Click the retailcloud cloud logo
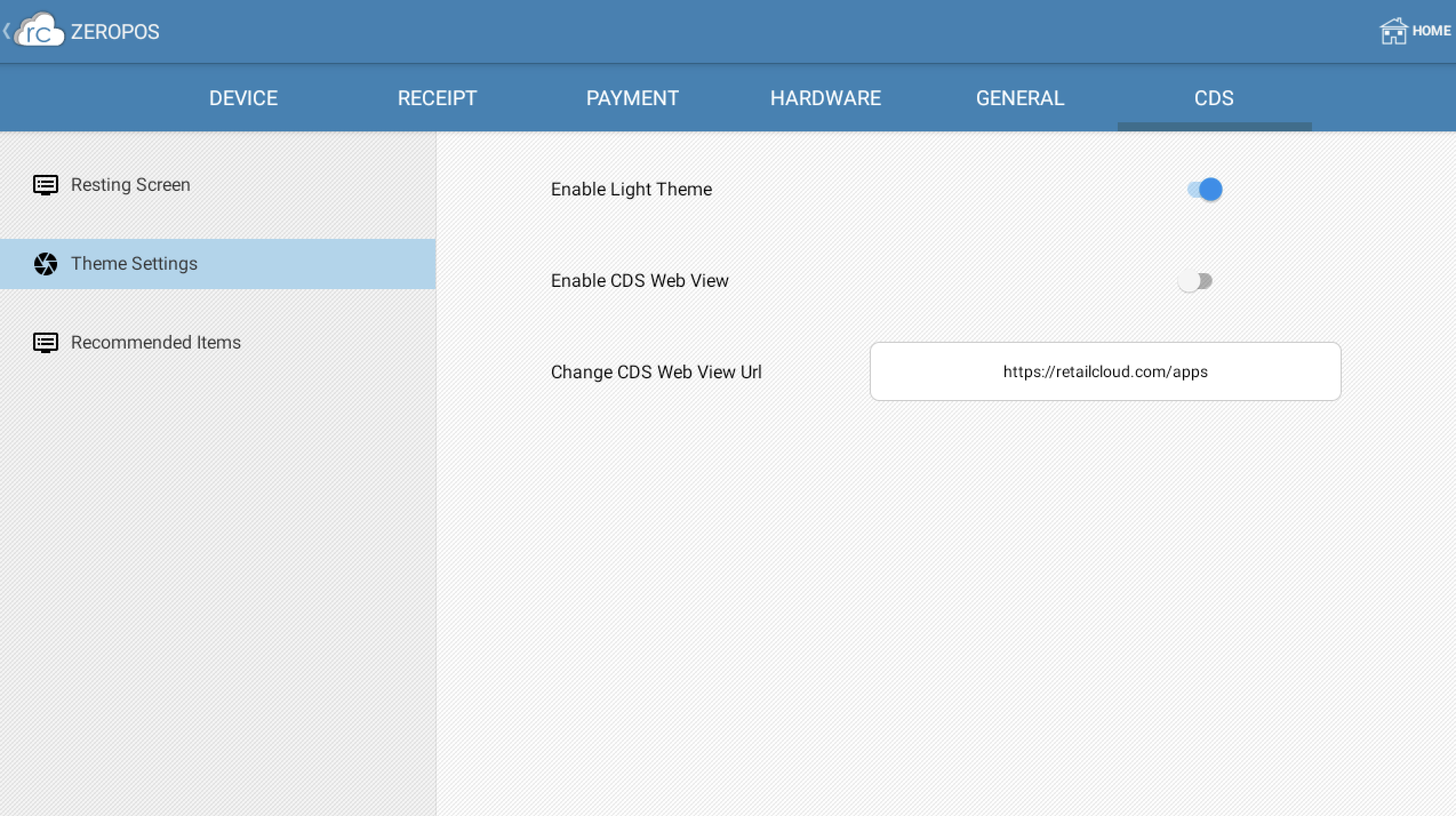The image size is (1456, 816). (x=40, y=31)
